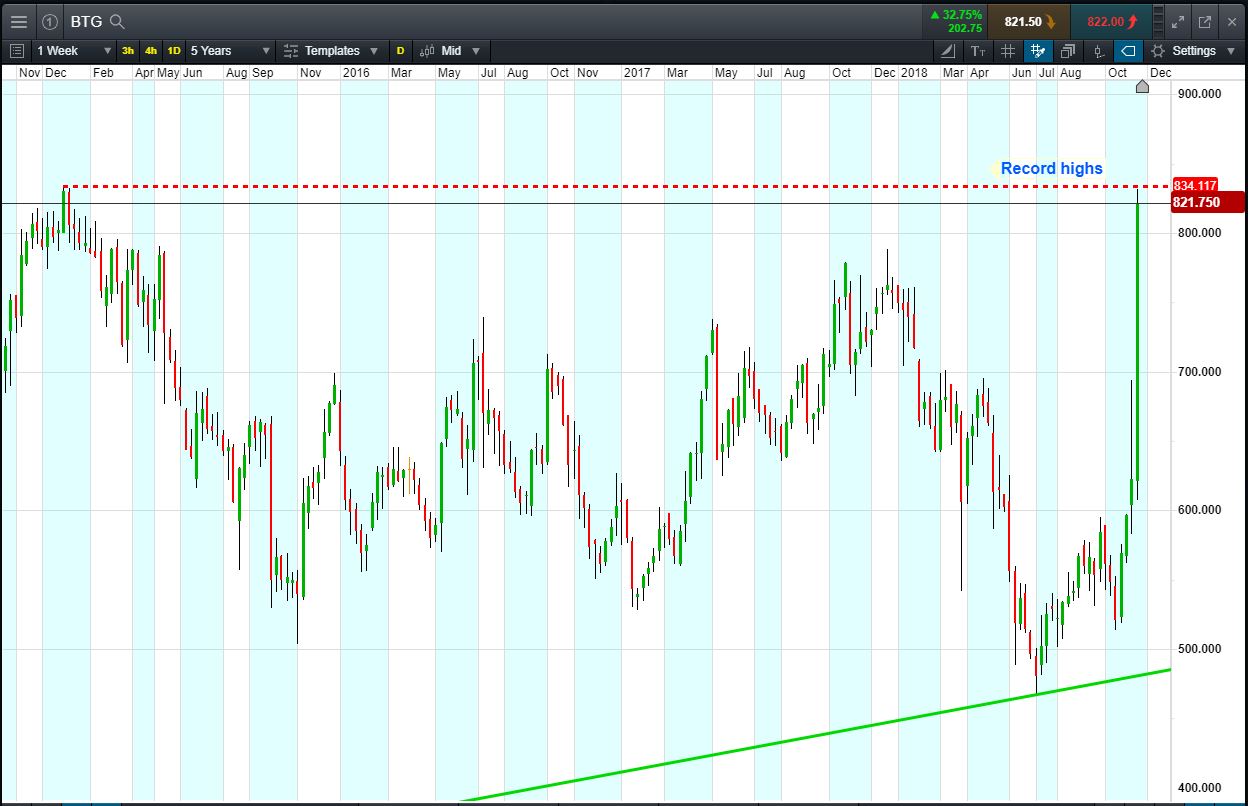Select the 3h interval shortcut
This screenshot has height=806, width=1248.
click(x=128, y=50)
